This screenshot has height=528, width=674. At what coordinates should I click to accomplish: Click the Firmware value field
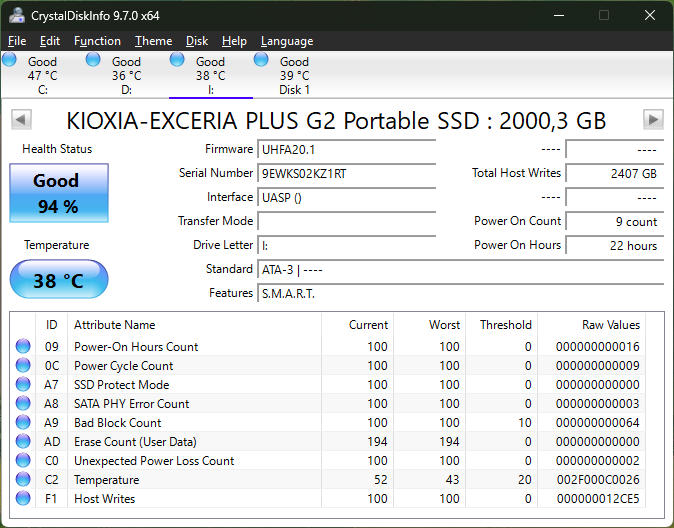coord(346,149)
